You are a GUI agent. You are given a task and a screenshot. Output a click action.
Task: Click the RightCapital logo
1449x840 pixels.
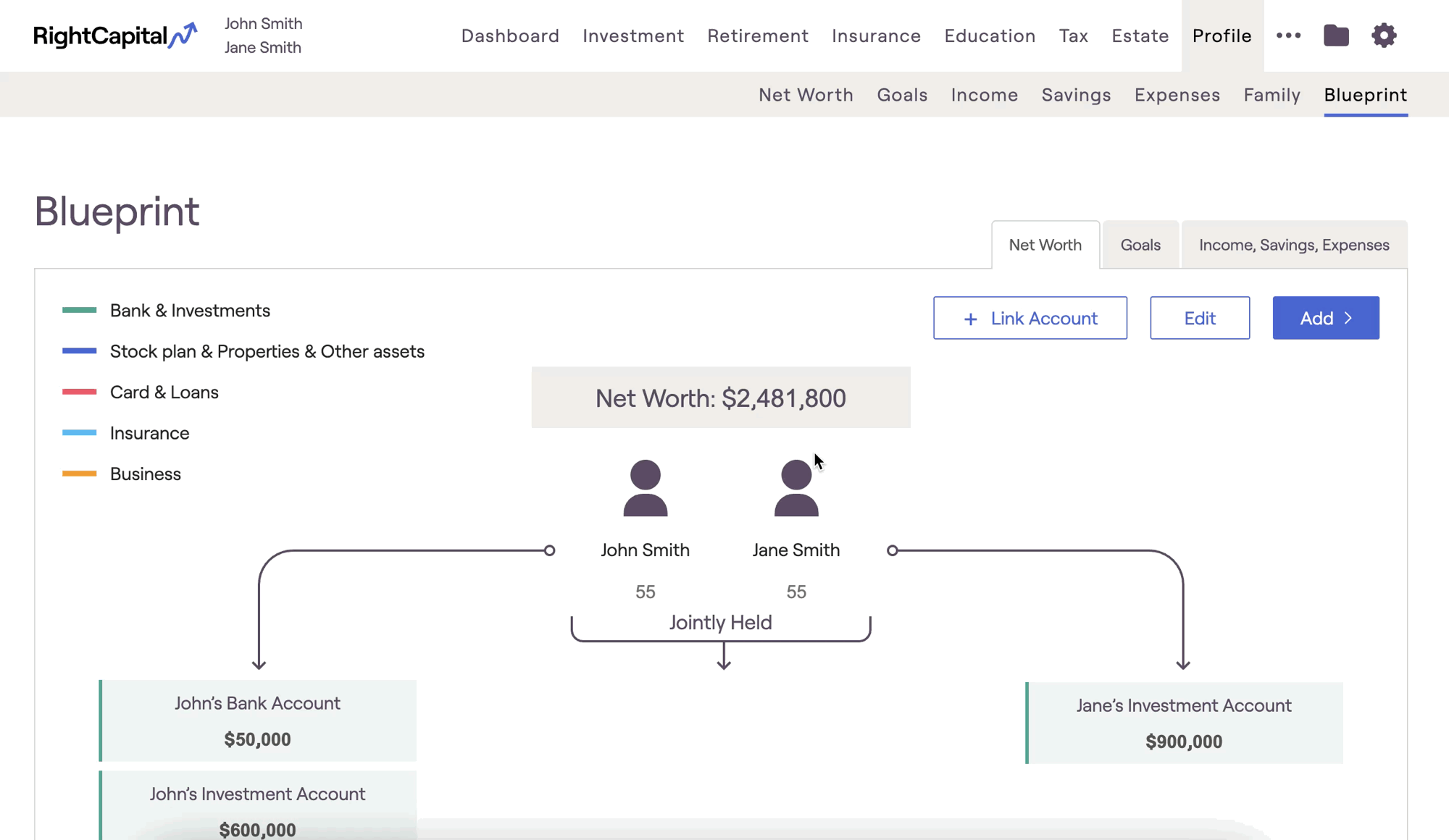point(114,35)
